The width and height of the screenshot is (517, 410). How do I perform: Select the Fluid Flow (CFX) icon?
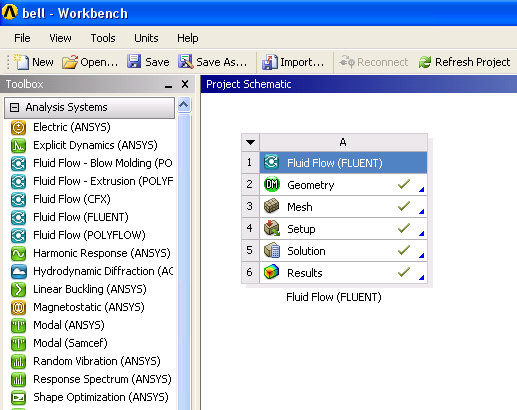pyautogui.click(x=18, y=199)
